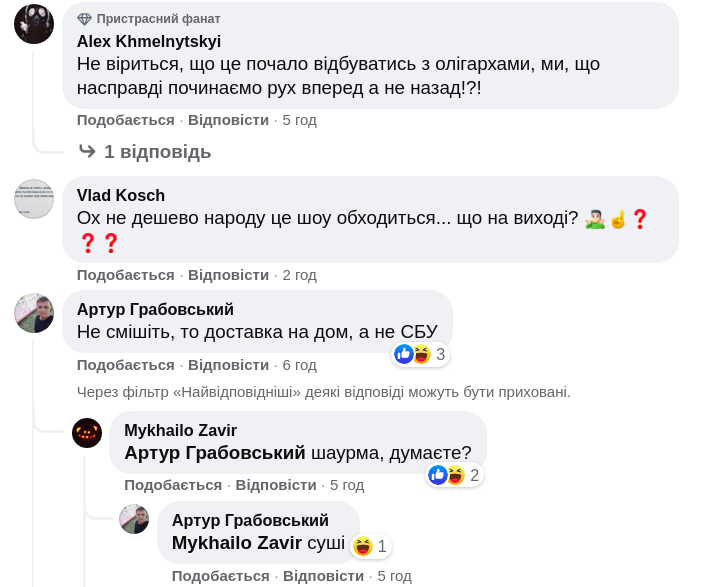The height and width of the screenshot is (587, 712).
Task: Open Alex Khmelnytskyi profile name link
Action: coord(149,41)
